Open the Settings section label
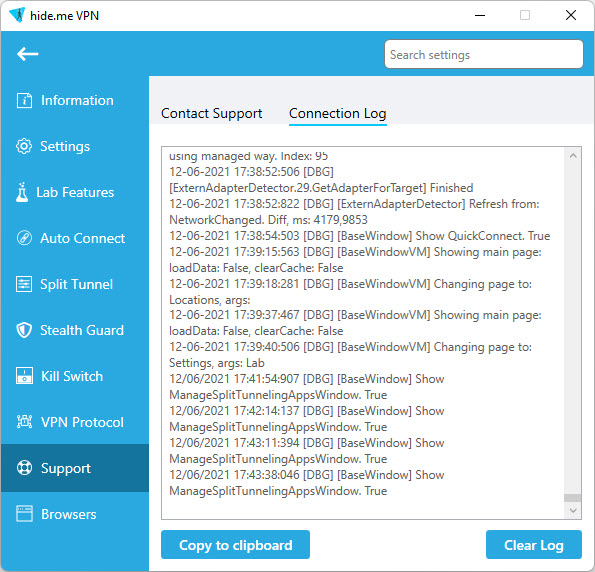 [x=65, y=147]
